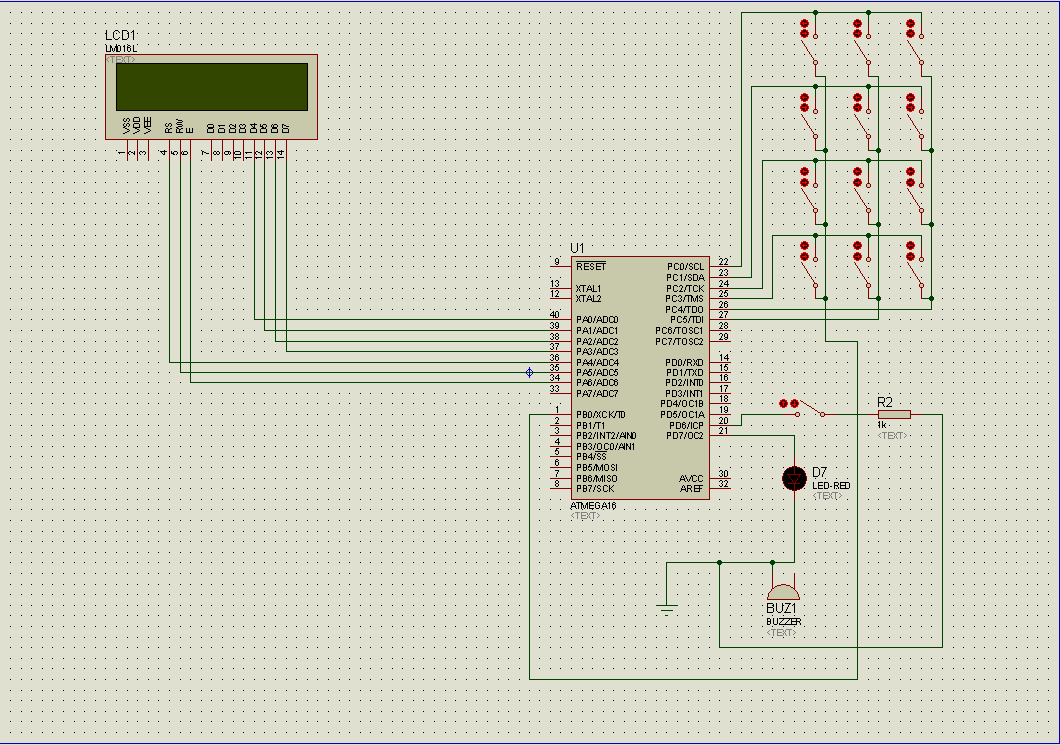1060x745 pixels.
Task: Click the XTAL1 pin label
Action: pyautogui.click(x=588, y=289)
